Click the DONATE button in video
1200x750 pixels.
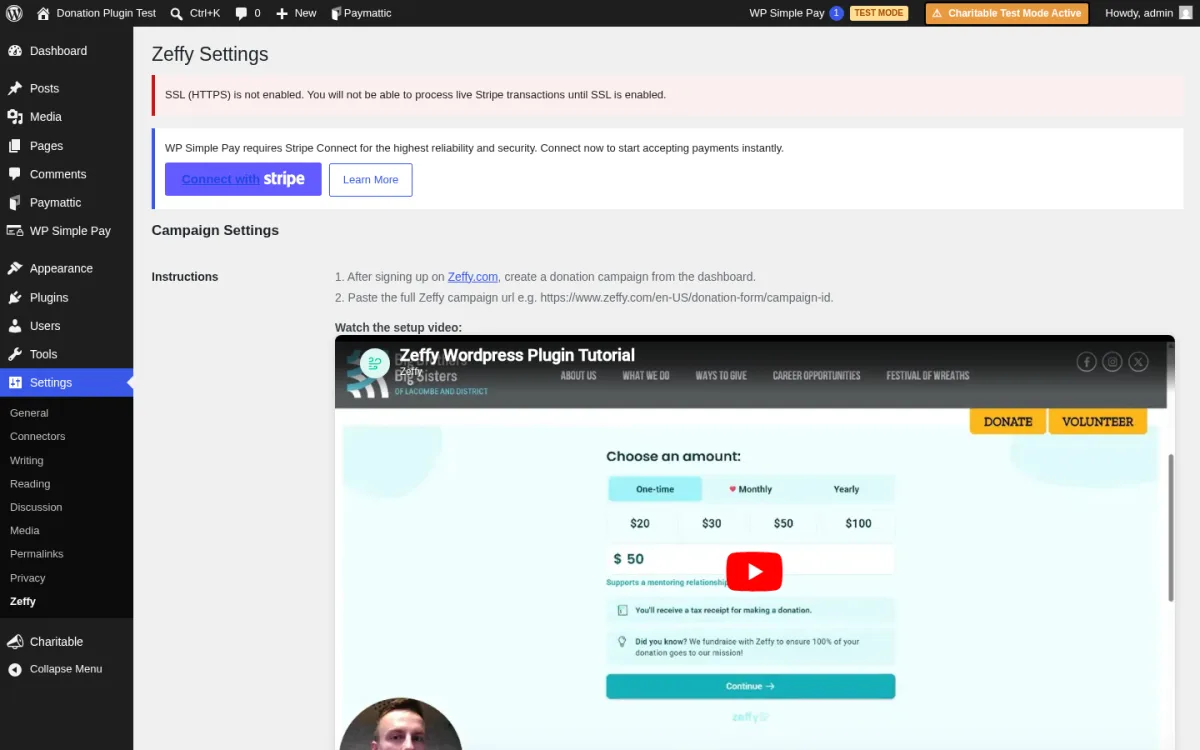tap(1008, 422)
